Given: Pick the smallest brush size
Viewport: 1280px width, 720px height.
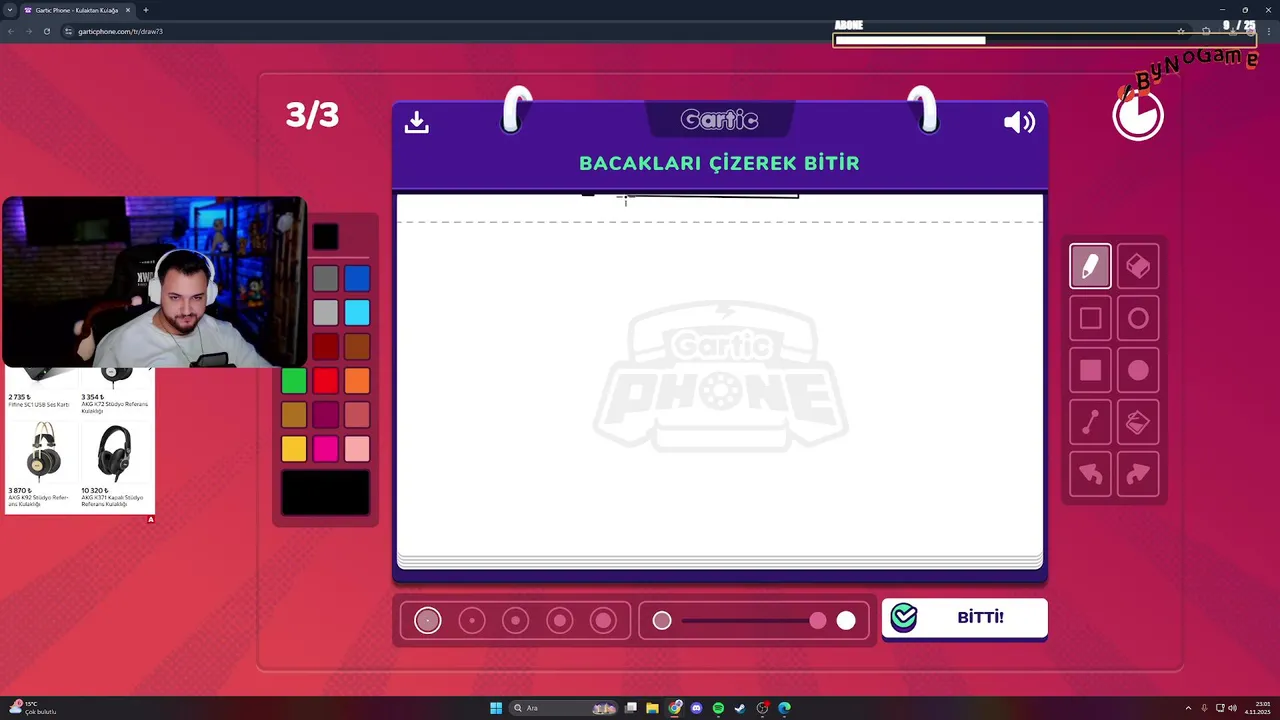Looking at the screenshot, I should pos(427,621).
